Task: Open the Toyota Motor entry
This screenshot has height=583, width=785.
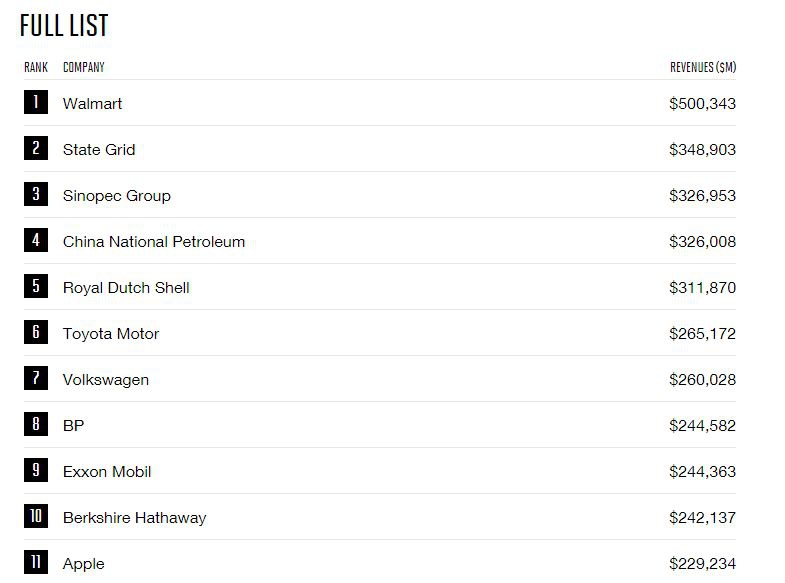Action: tap(111, 334)
